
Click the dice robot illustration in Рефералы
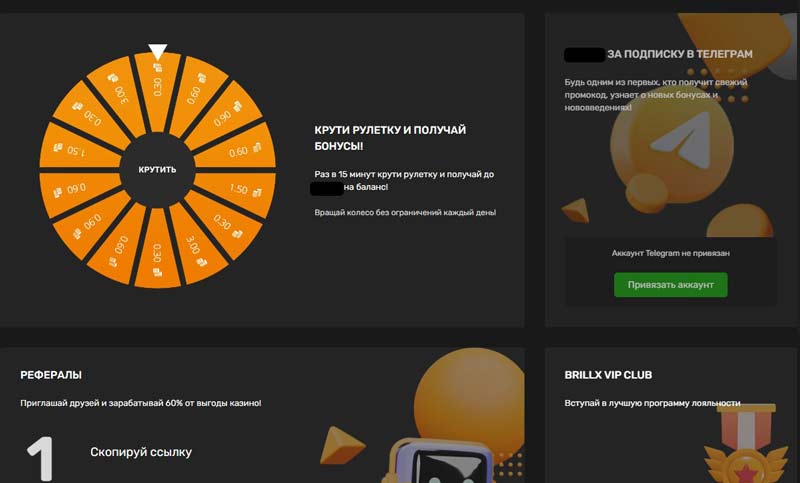(438, 462)
